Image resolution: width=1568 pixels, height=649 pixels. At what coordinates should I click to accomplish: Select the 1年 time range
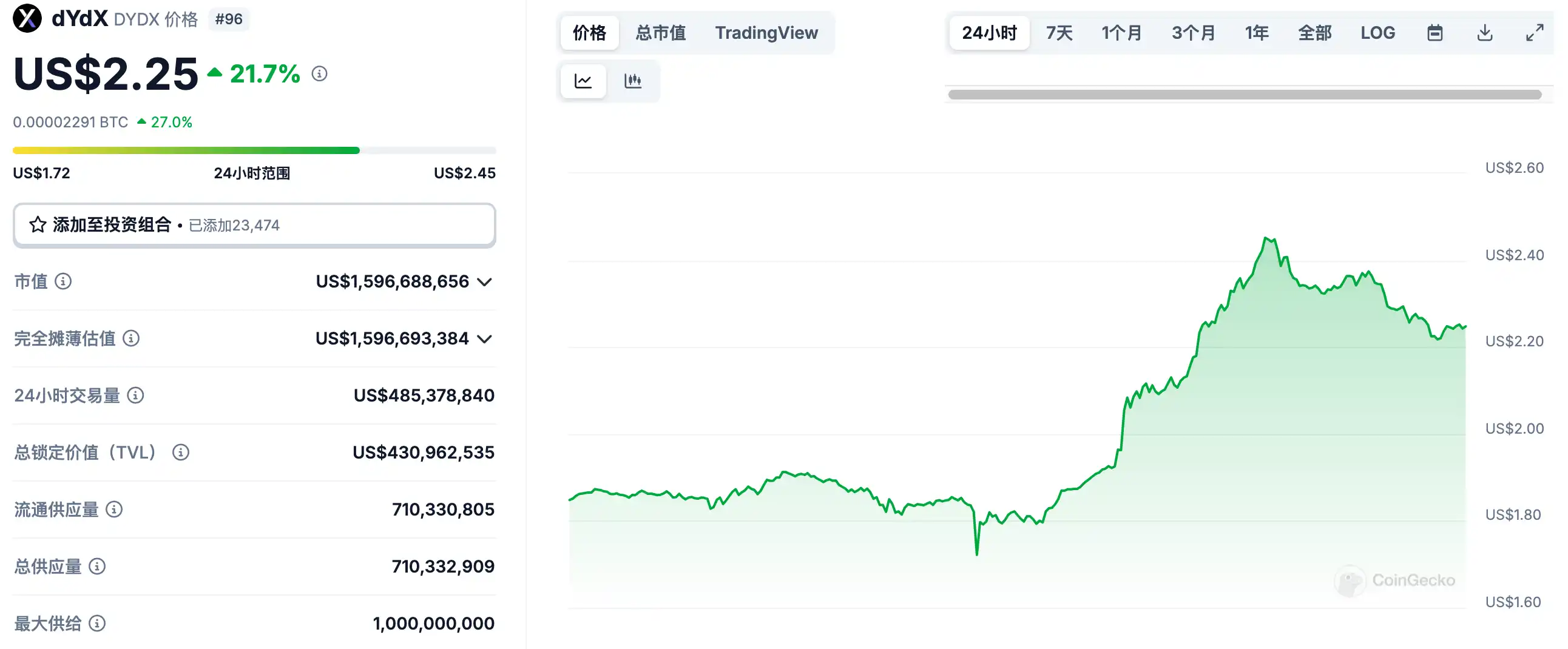click(1256, 33)
